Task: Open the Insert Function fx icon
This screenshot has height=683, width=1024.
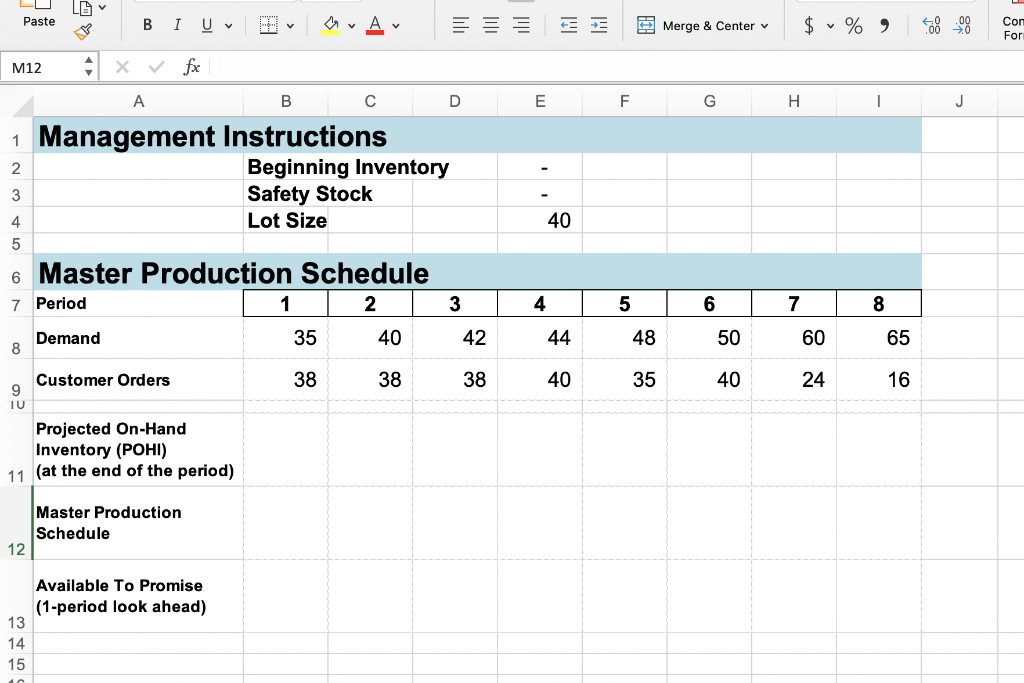Action: click(191, 67)
